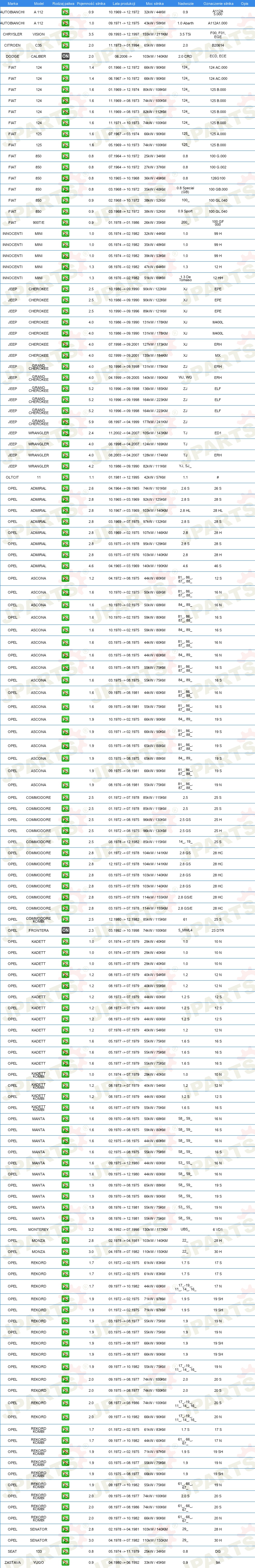Select the B20614 engine code cell

click(x=218, y=45)
